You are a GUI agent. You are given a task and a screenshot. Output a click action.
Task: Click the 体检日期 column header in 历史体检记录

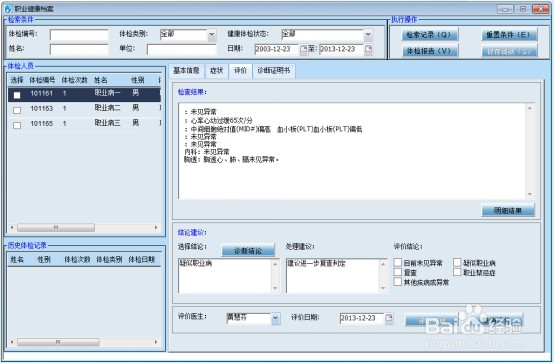click(142, 259)
